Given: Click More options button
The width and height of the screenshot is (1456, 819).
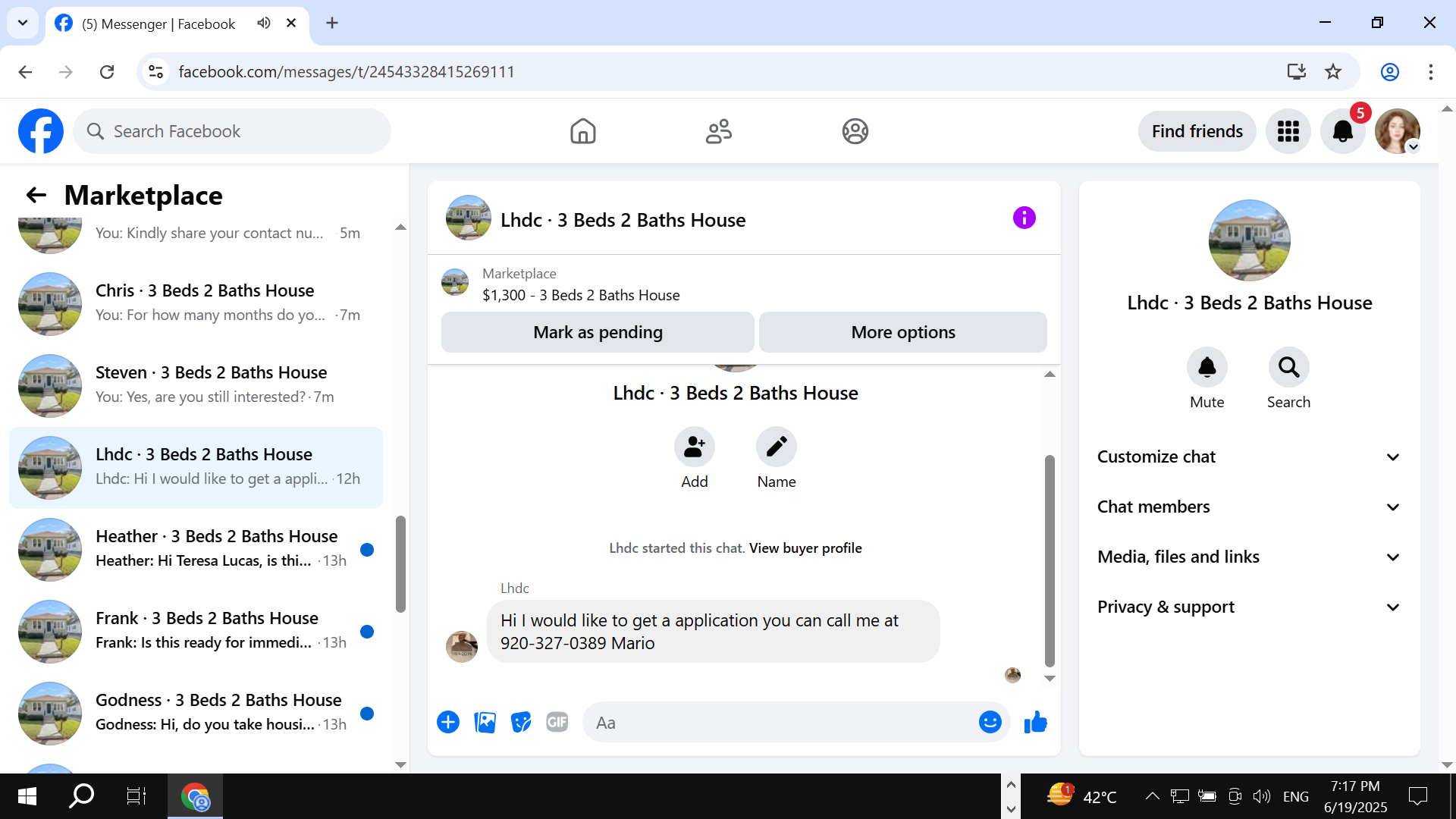Looking at the screenshot, I should pyautogui.click(x=903, y=332).
